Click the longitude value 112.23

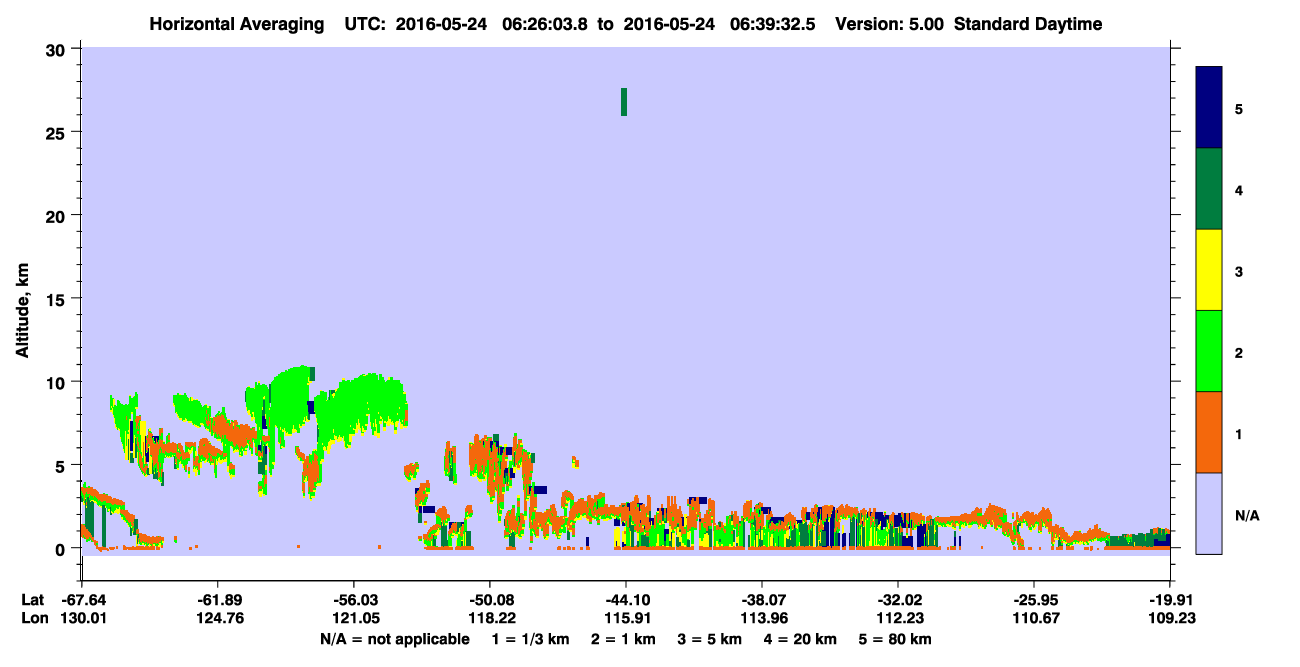coord(898,618)
